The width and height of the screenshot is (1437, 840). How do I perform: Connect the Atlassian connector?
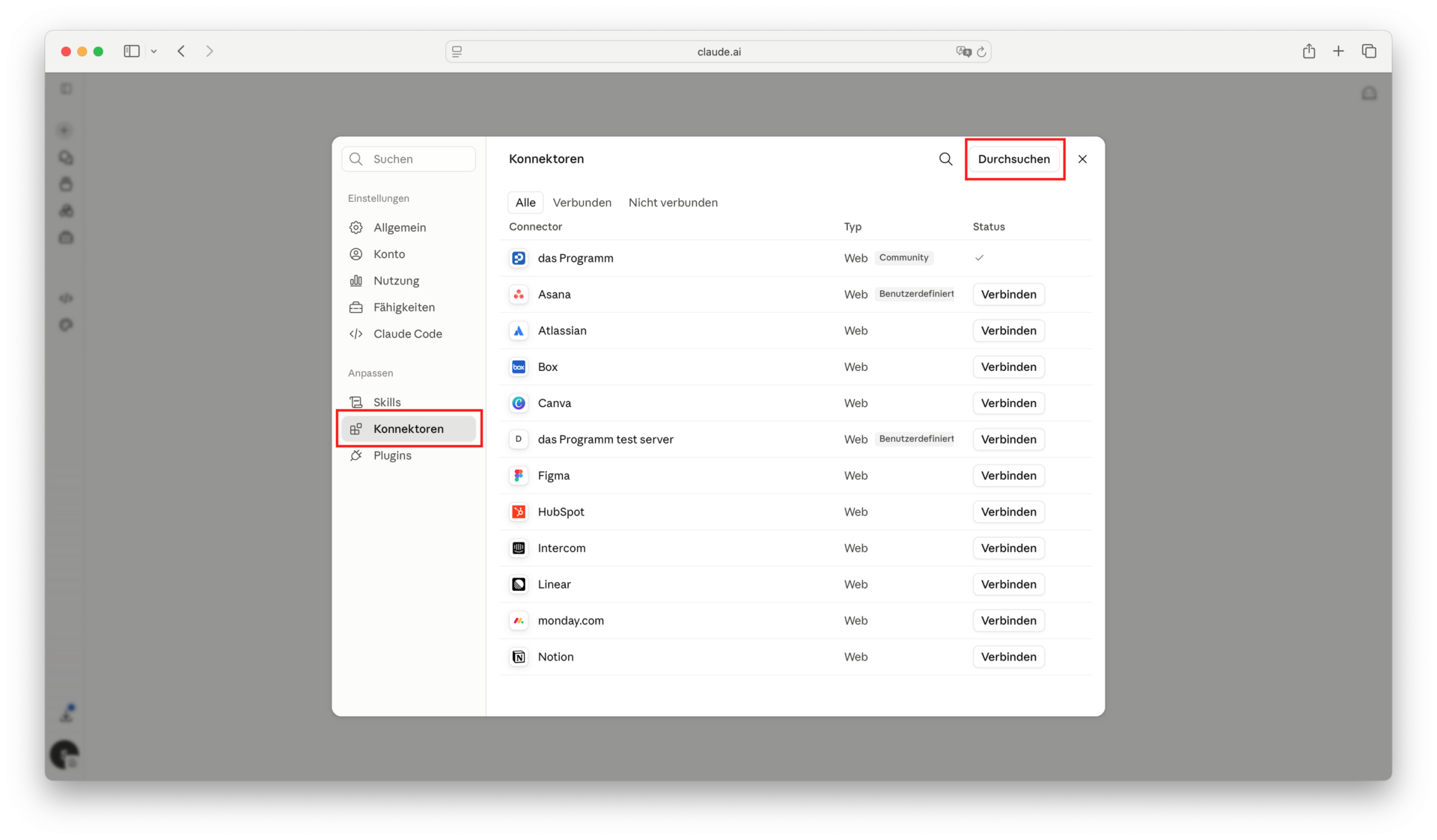tap(1009, 331)
